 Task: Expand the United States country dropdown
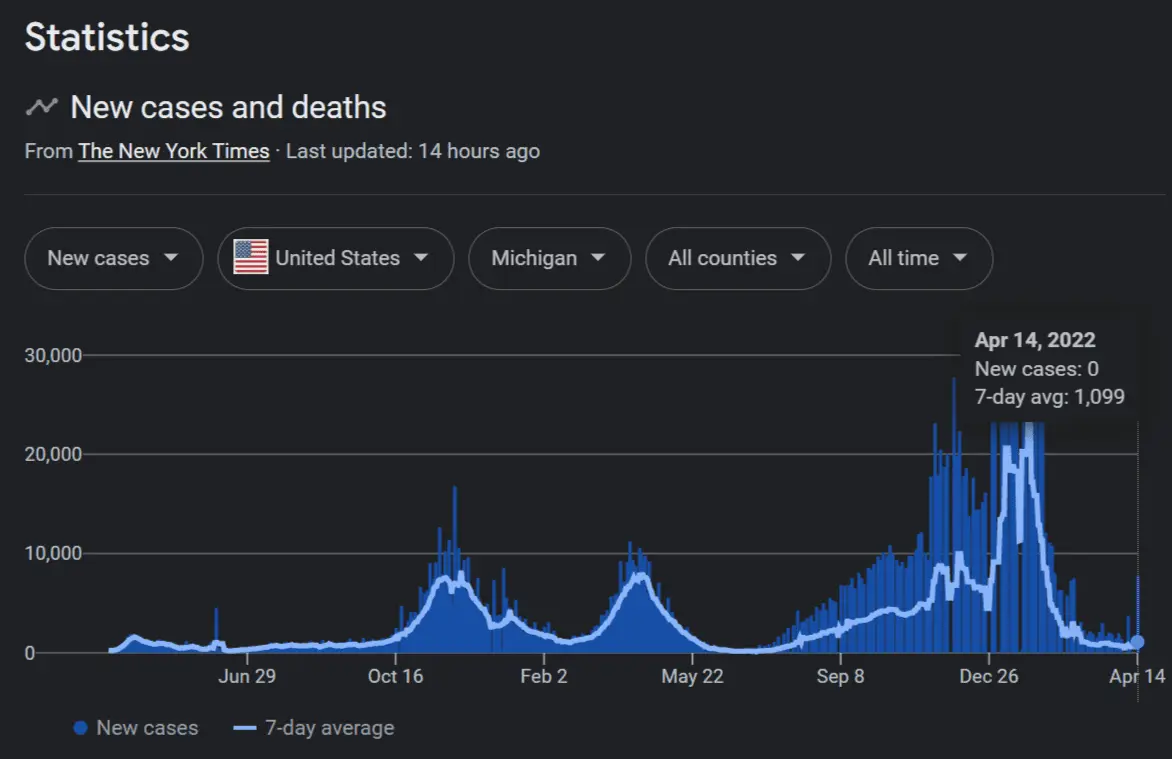click(x=335, y=258)
